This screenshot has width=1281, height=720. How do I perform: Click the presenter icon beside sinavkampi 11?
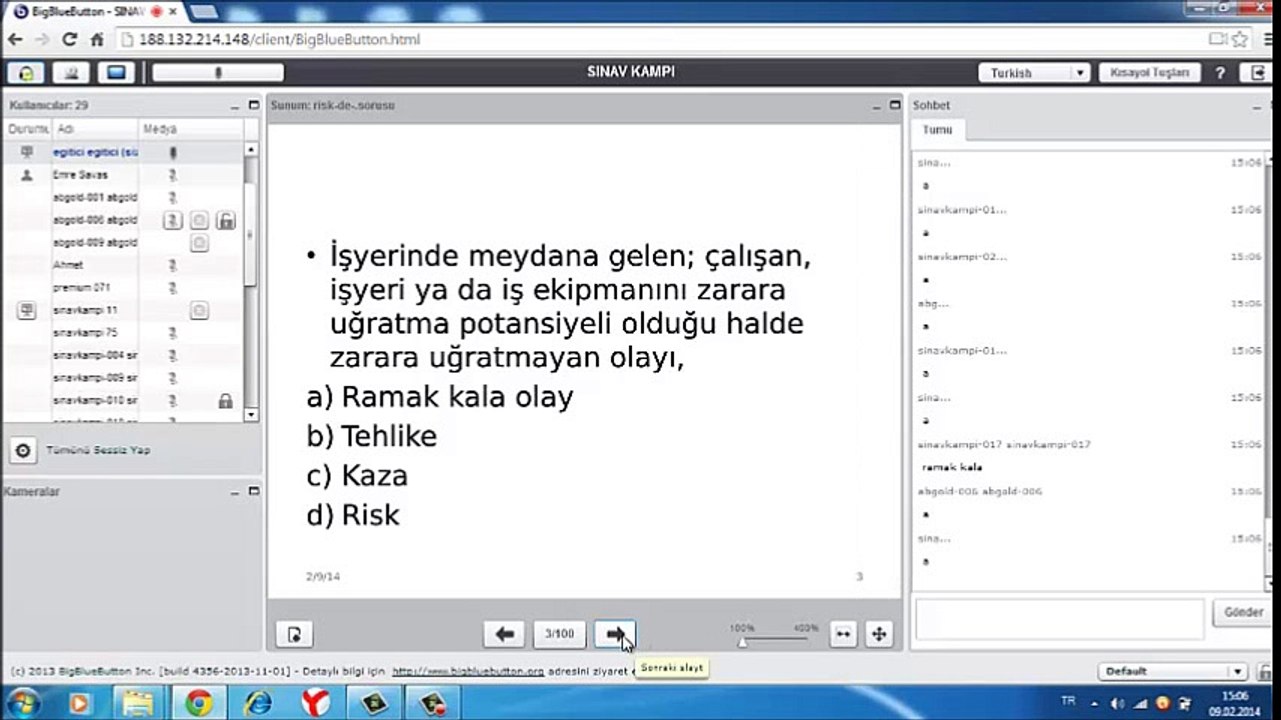[x=27, y=311]
